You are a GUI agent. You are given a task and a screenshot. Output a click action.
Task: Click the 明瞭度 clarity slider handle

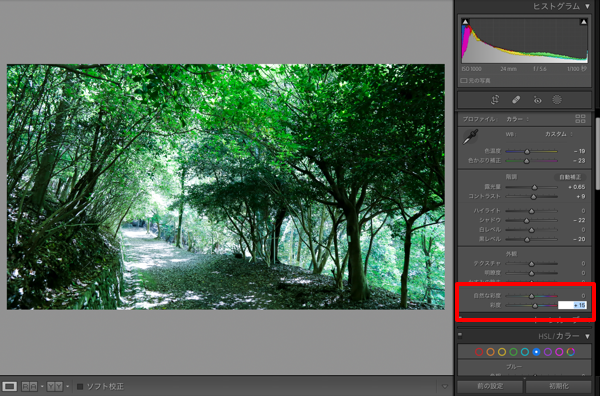[532, 273]
